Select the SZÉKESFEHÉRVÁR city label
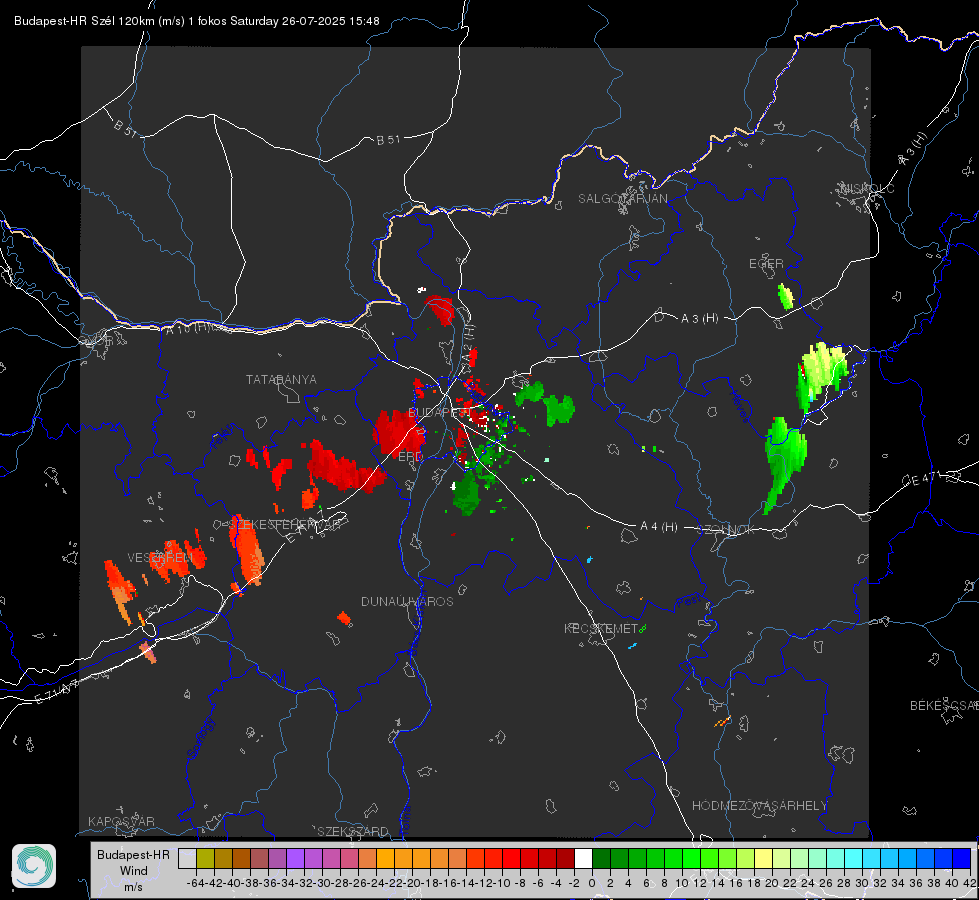The width and height of the screenshot is (979, 900). 285,525
